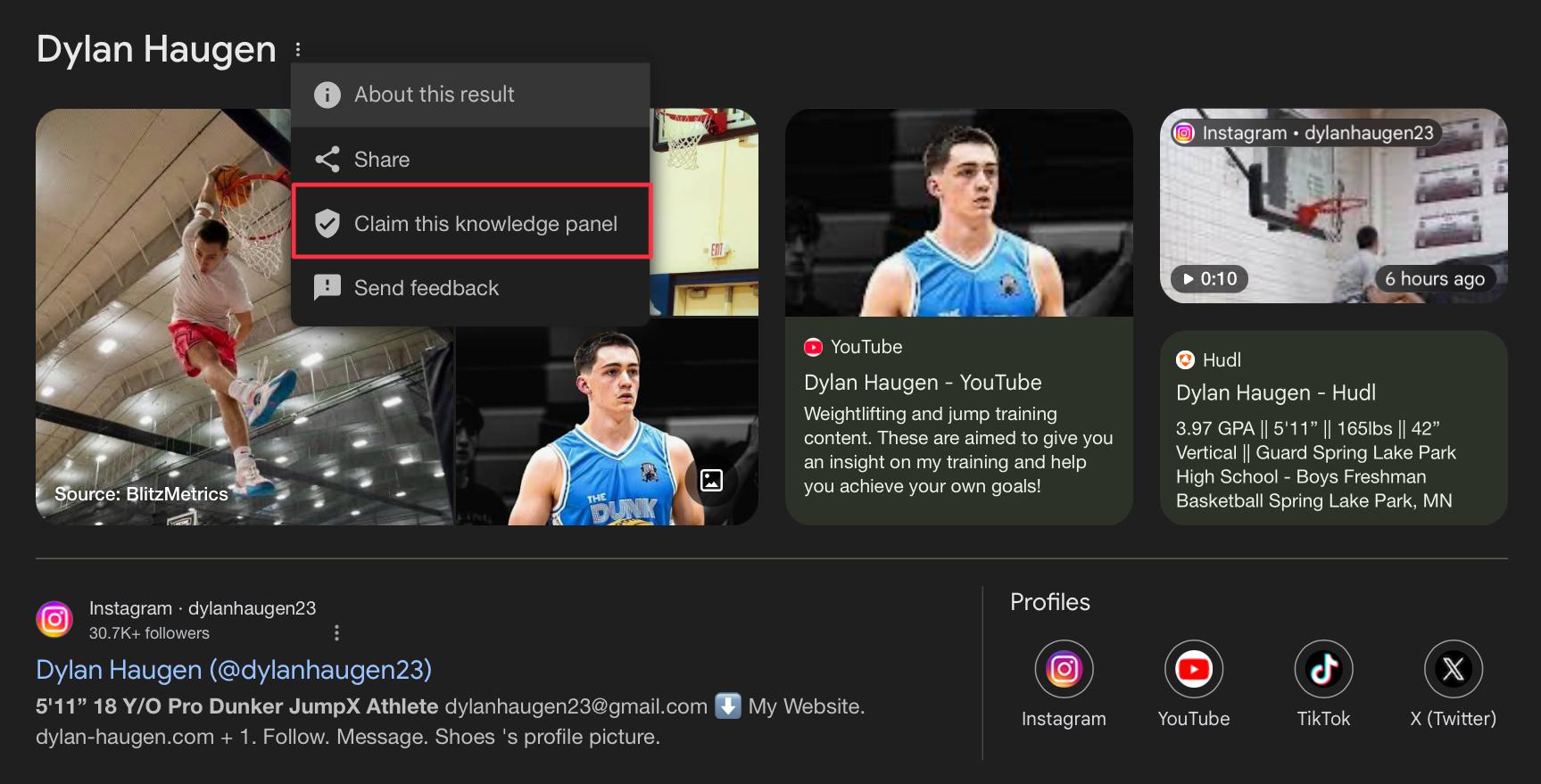Click the share icon in the menu

pos(327,160)
